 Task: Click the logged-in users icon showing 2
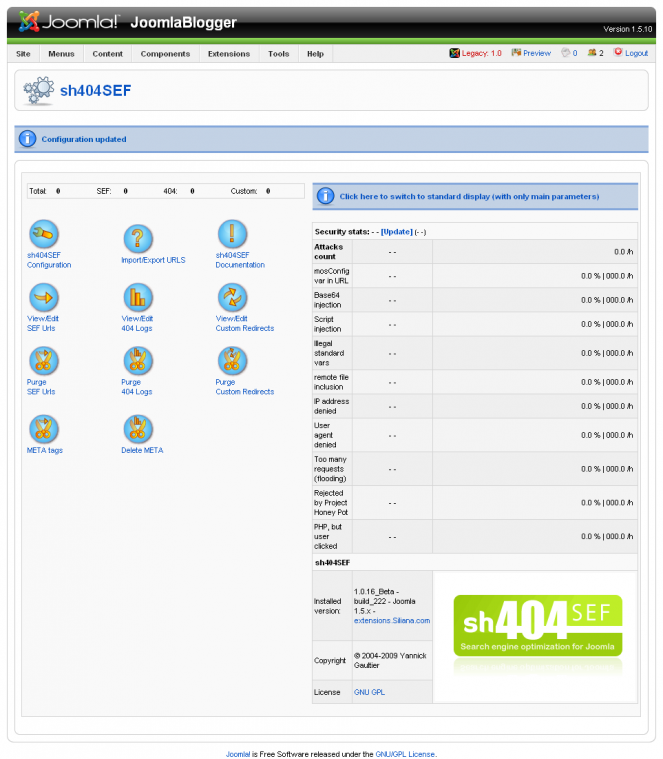pyautogui.click(x=591, y=52)
